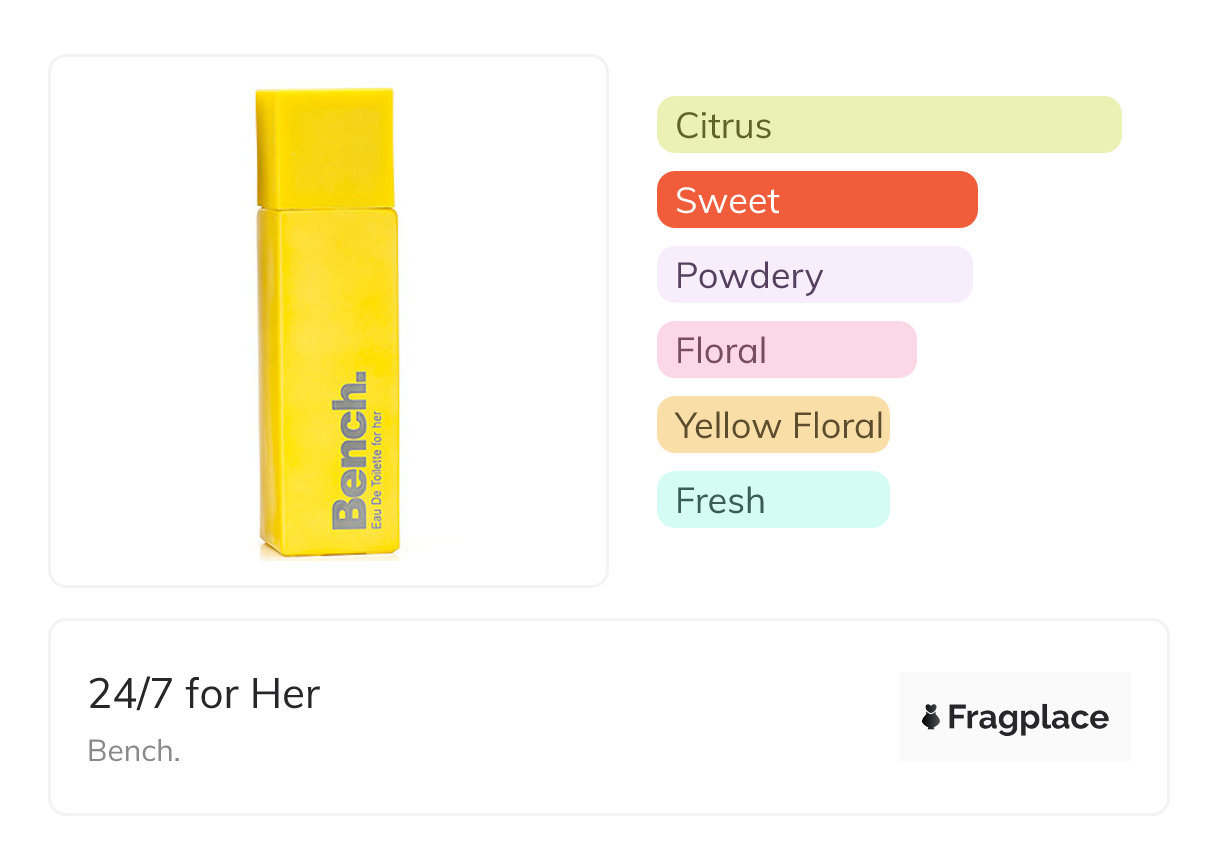Click the gray Bench. logo on bottle

pos(350,452)
